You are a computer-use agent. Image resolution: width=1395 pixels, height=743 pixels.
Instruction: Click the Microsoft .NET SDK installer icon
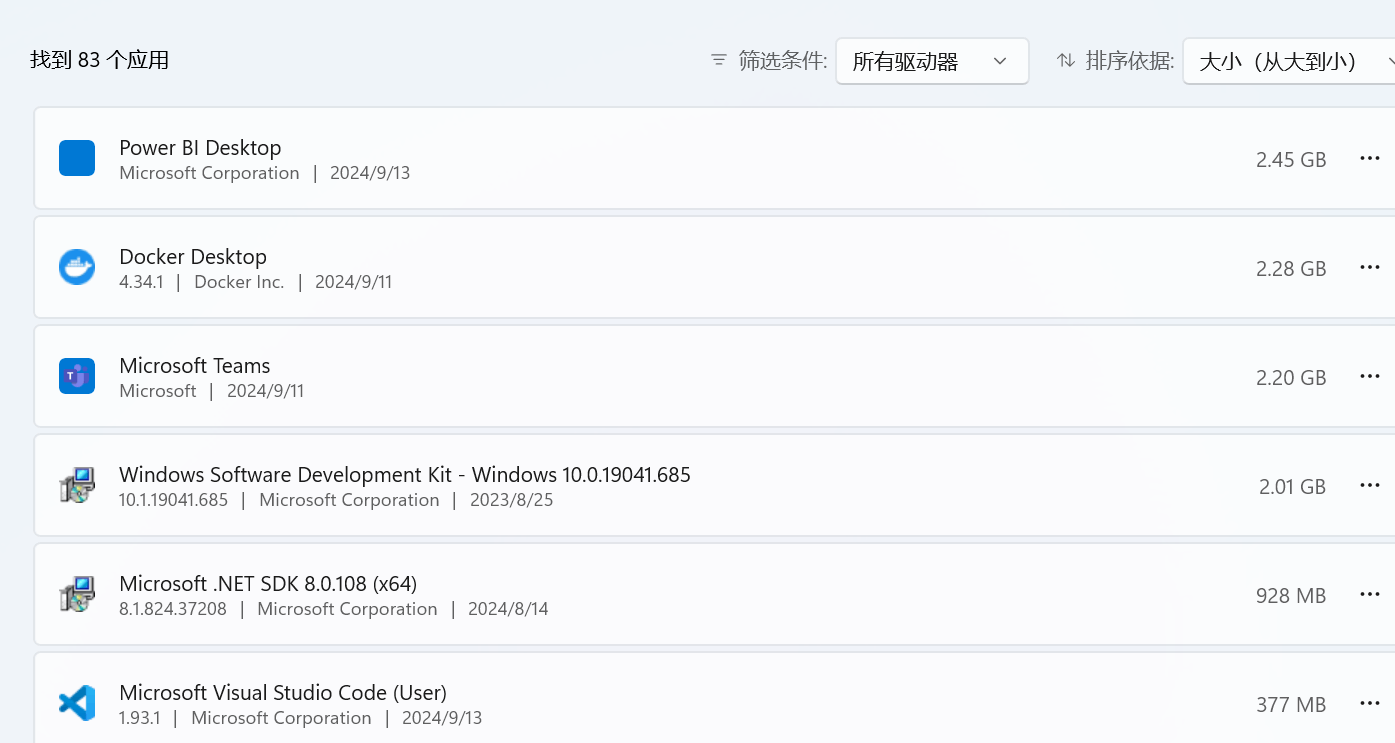(x=77, y=594)
